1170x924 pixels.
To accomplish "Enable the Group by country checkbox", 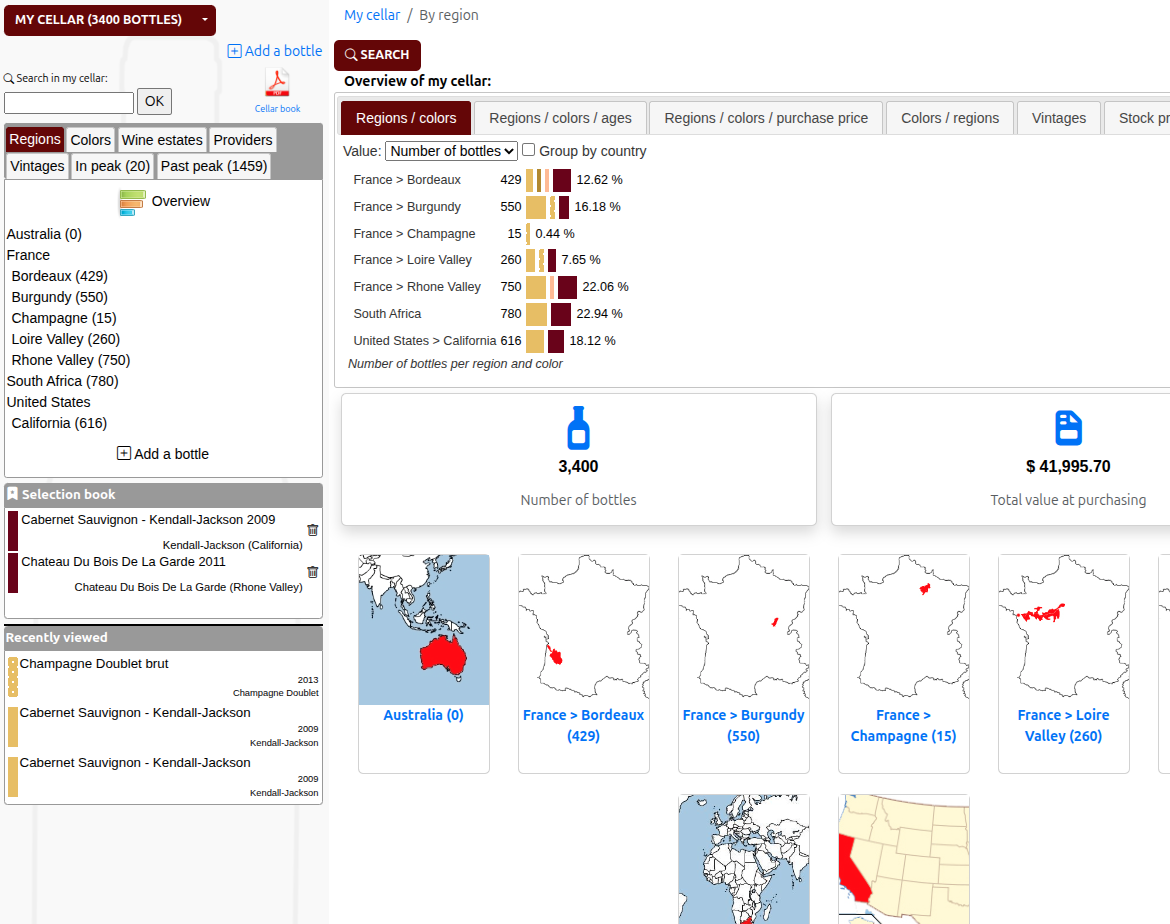I will tap(527, 151).
